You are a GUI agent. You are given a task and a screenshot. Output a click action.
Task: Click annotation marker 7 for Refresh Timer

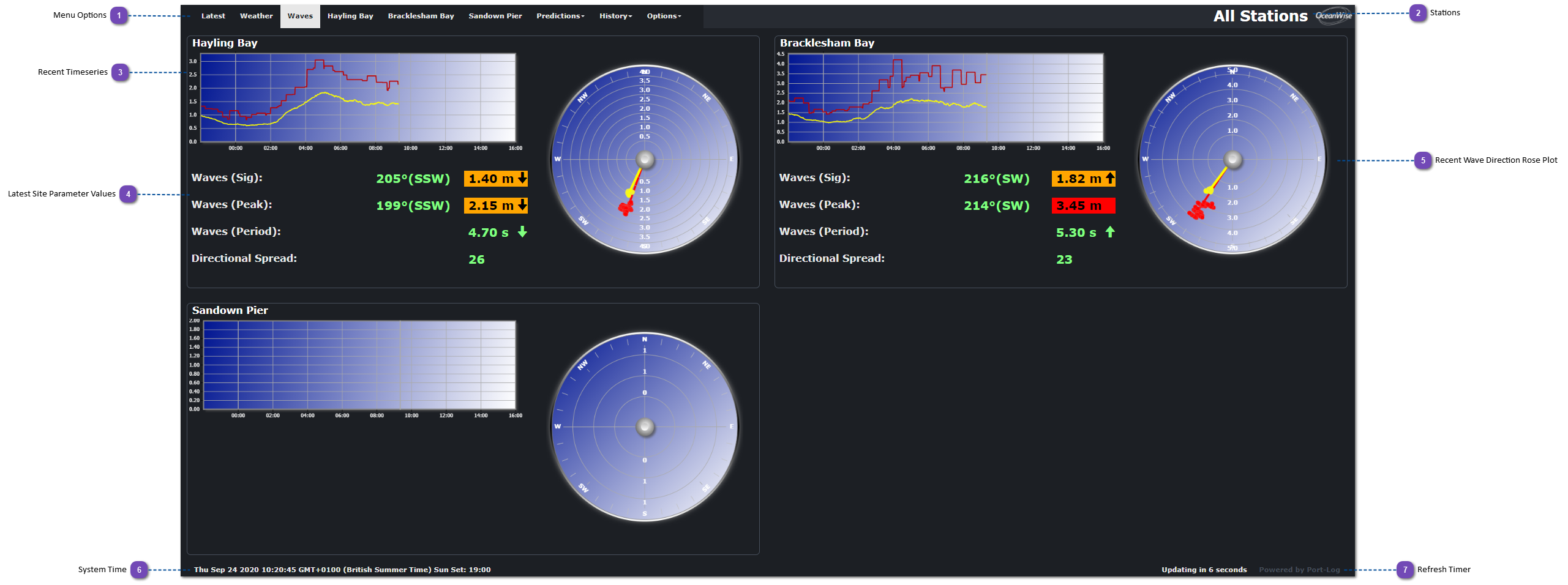1405,570
